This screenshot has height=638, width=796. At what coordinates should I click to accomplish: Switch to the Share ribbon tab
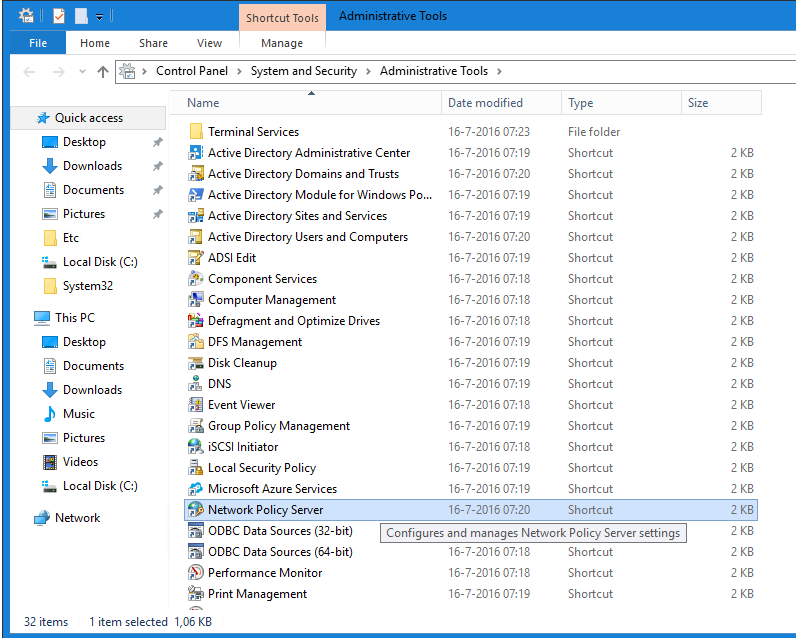pos(153,43)
